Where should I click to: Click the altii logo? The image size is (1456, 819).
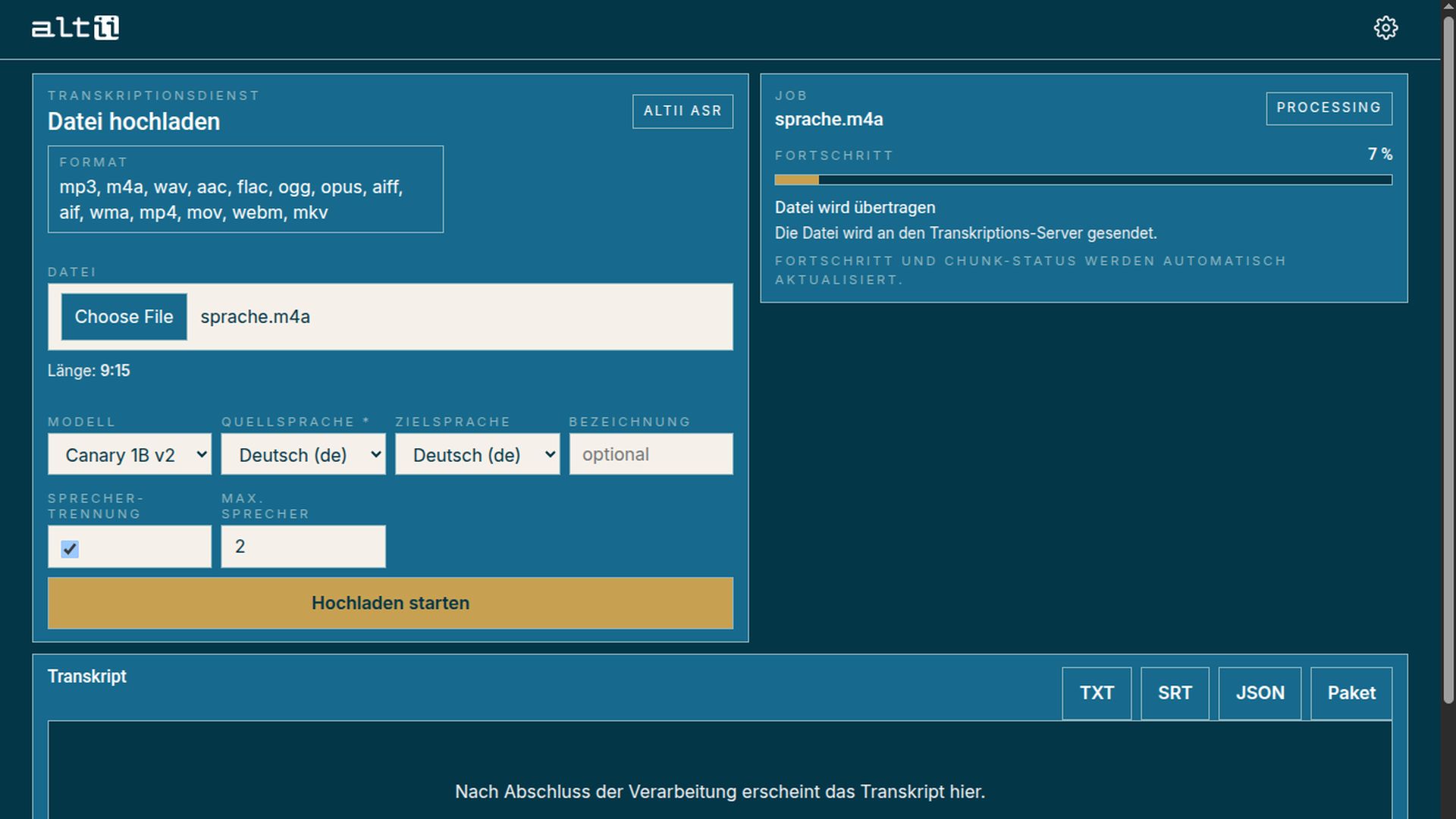pyautogui.click(x=75, y=28)
